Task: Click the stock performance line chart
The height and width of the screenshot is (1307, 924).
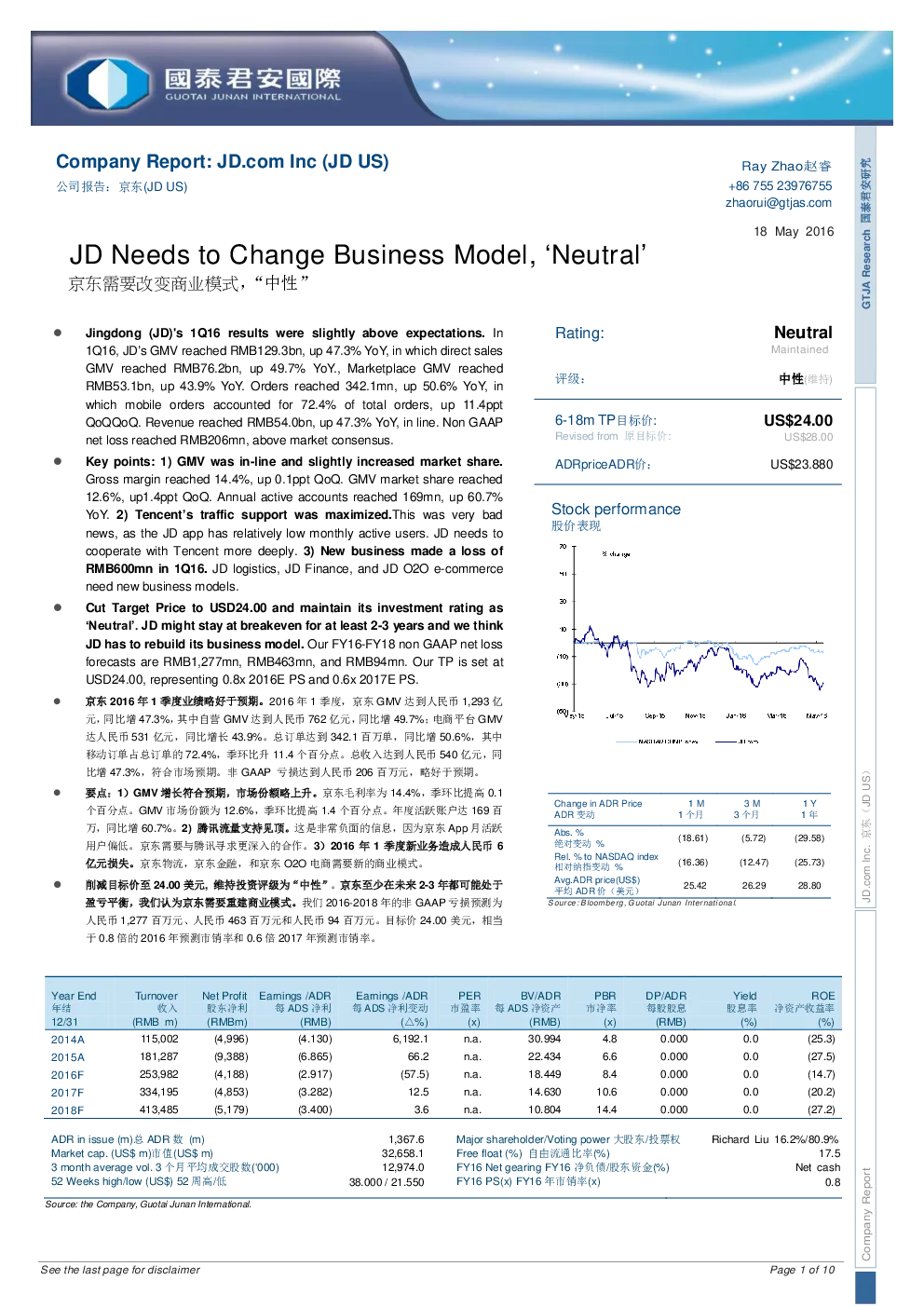Action: coord(690,643)
